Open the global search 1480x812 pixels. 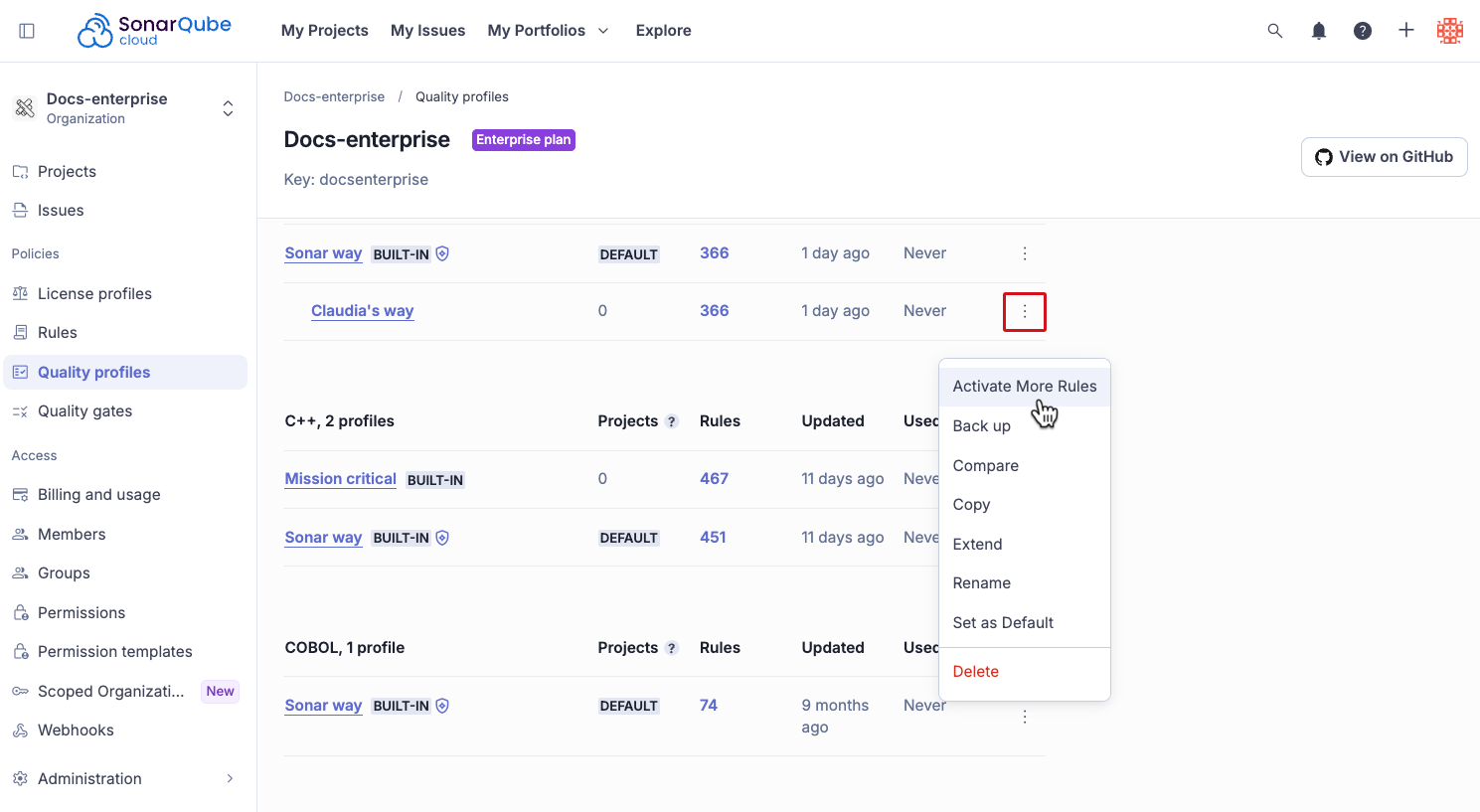(x=1274, y=31)
